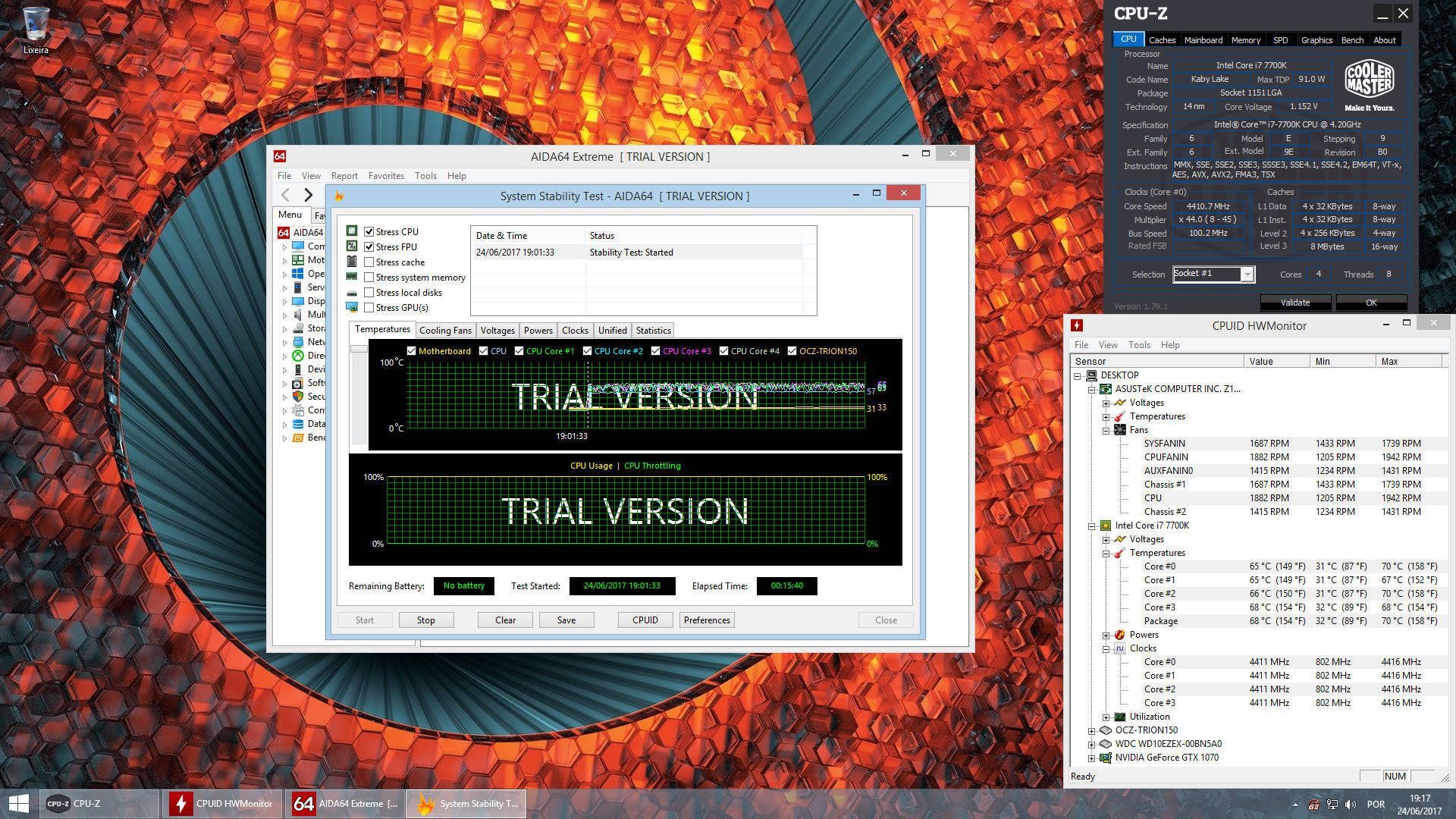Screen dimensions: 1456x819
Task: Click the Clocks icon in HWMonitor tree
Action: click(x=1120, y=648)
